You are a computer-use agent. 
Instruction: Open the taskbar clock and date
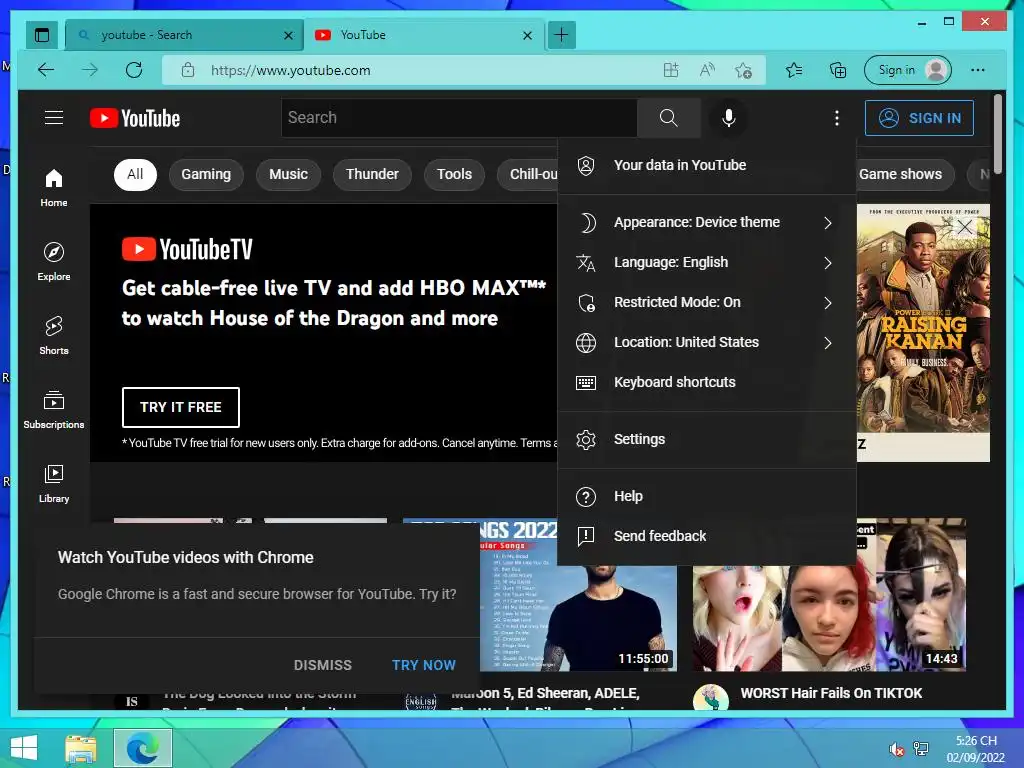pyautogui.click(x=976, y=749)
